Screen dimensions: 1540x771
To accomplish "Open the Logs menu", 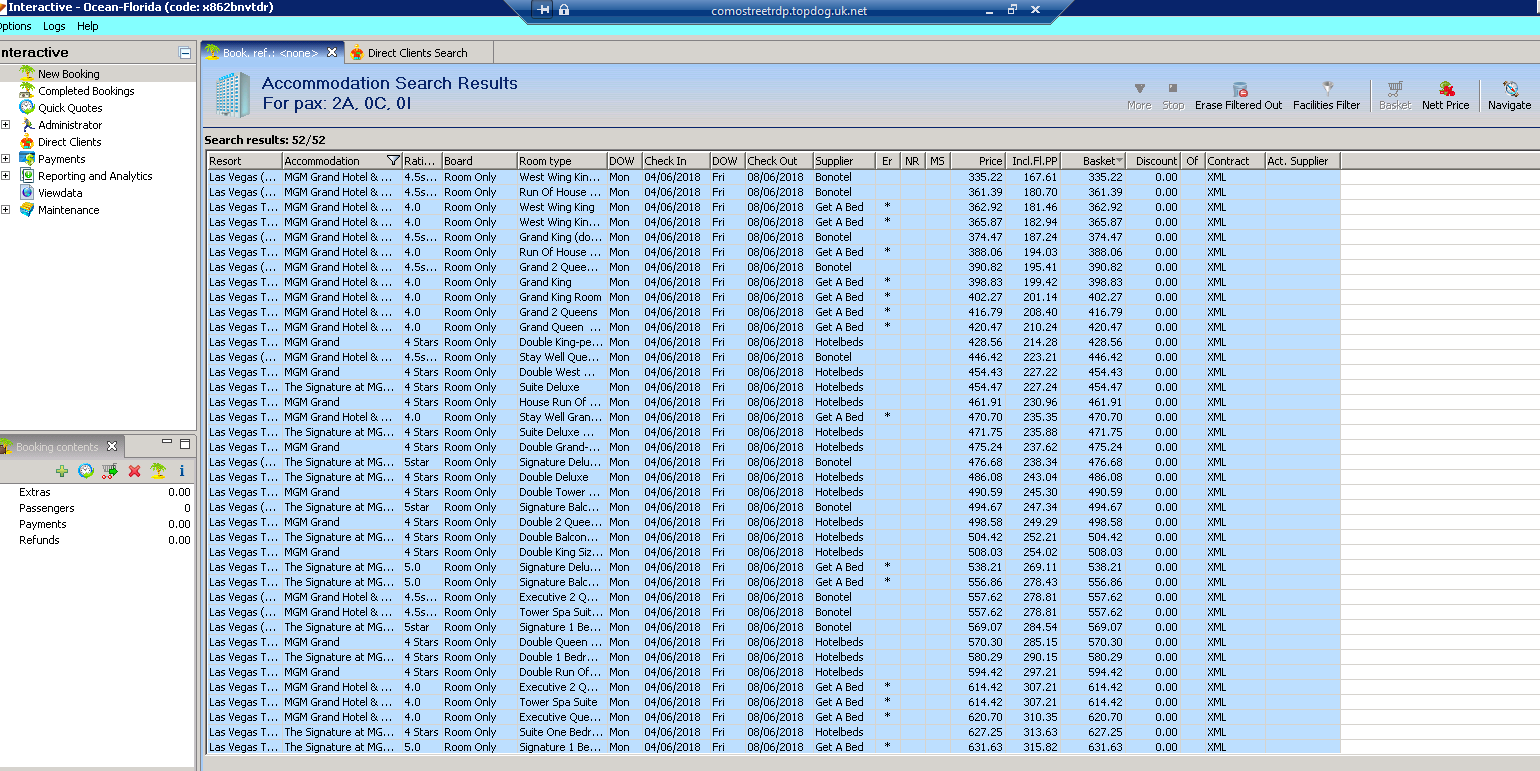I will [54, 26].
